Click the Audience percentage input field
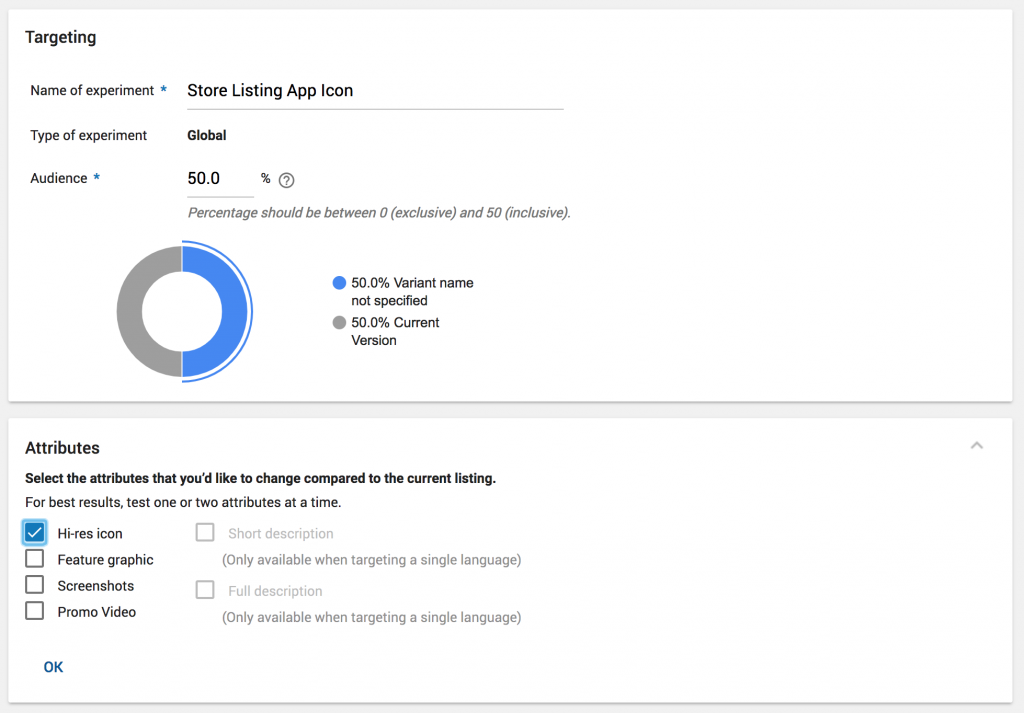Screen dimensions: 1024x713 coord(220,179)
